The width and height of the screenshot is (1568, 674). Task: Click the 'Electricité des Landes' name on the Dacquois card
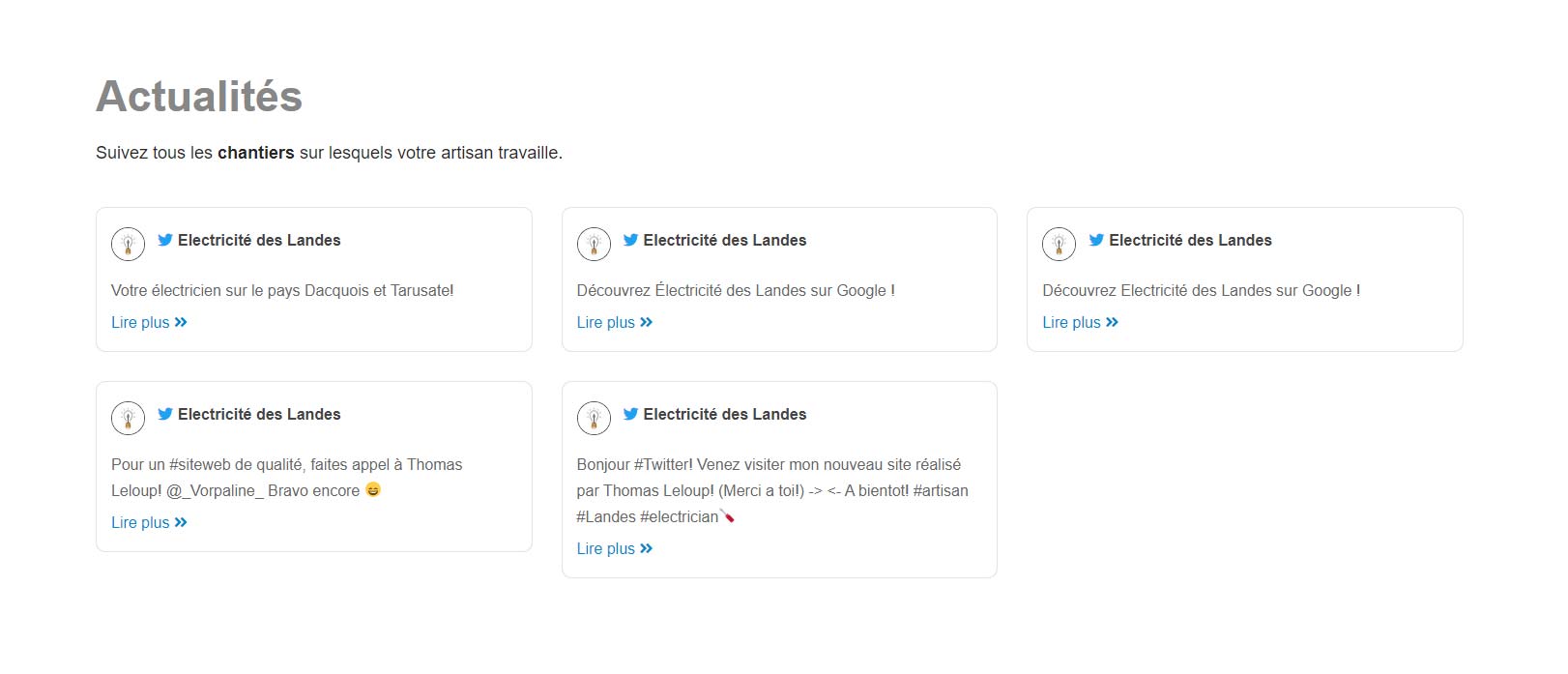[259, 240]
